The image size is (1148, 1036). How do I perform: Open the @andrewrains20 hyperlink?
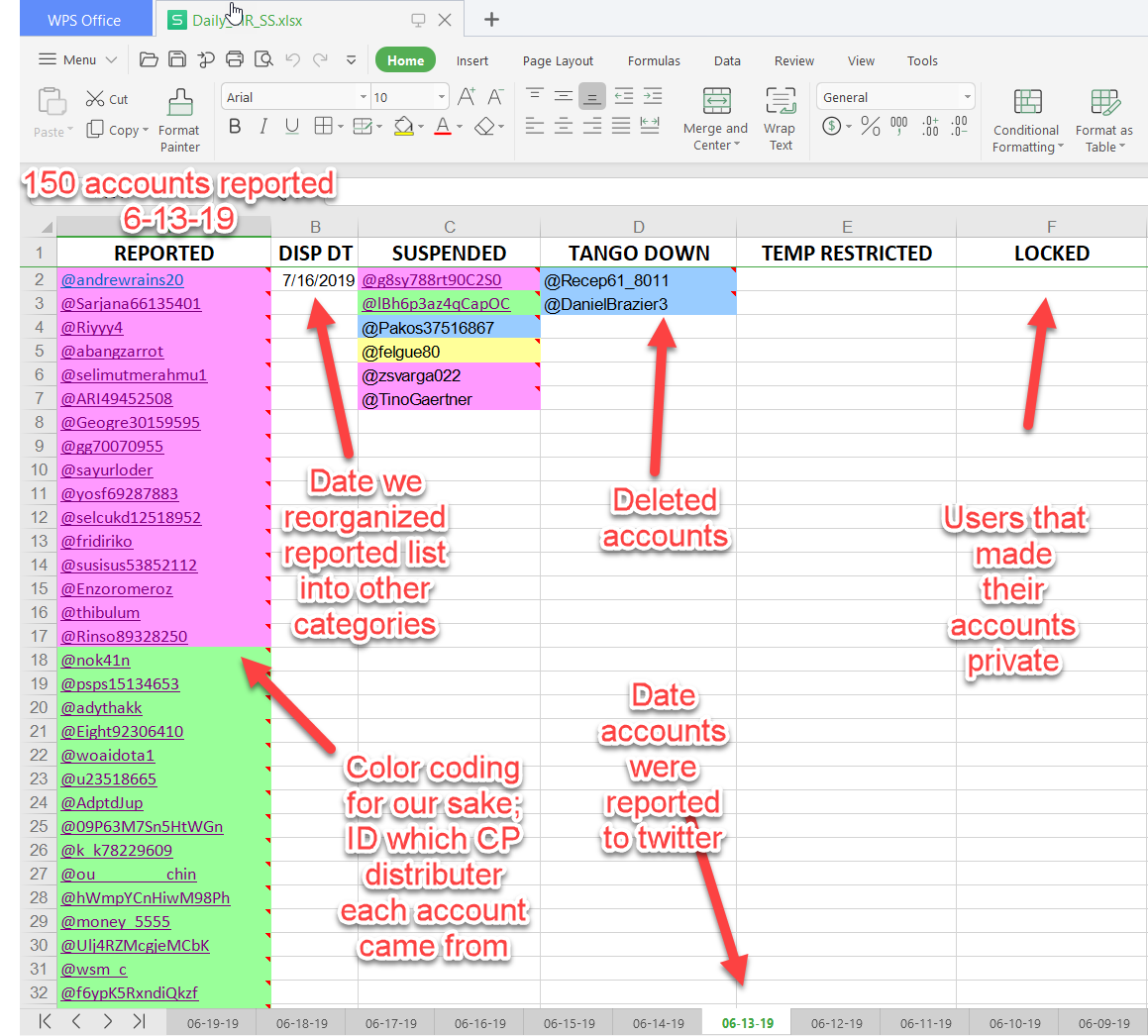(122, 279)
